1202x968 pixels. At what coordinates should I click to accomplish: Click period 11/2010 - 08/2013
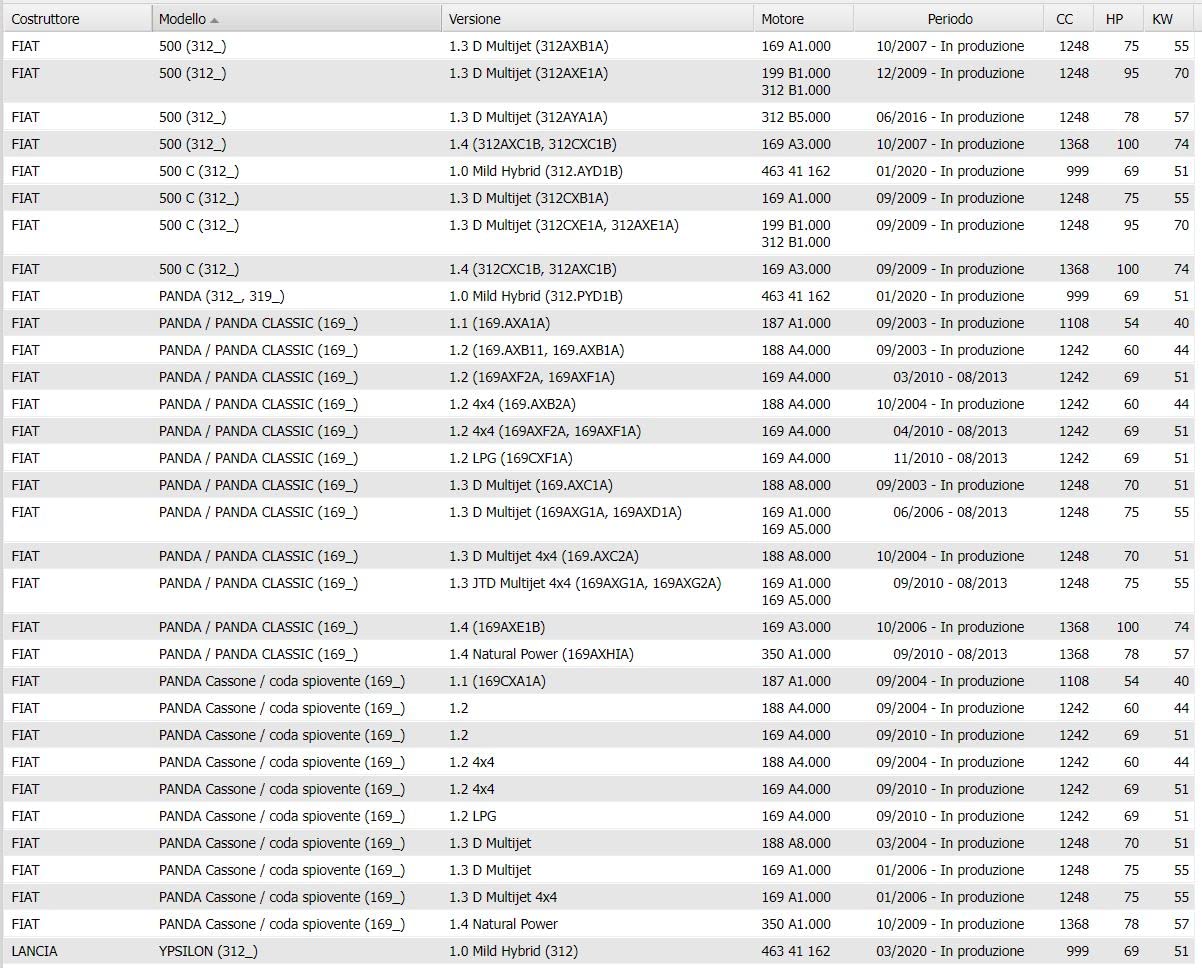point(950,458)
